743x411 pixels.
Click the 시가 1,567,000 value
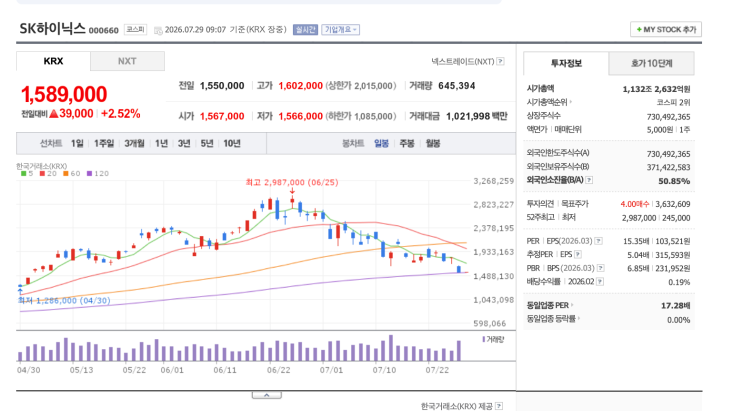tap(222, 116)
